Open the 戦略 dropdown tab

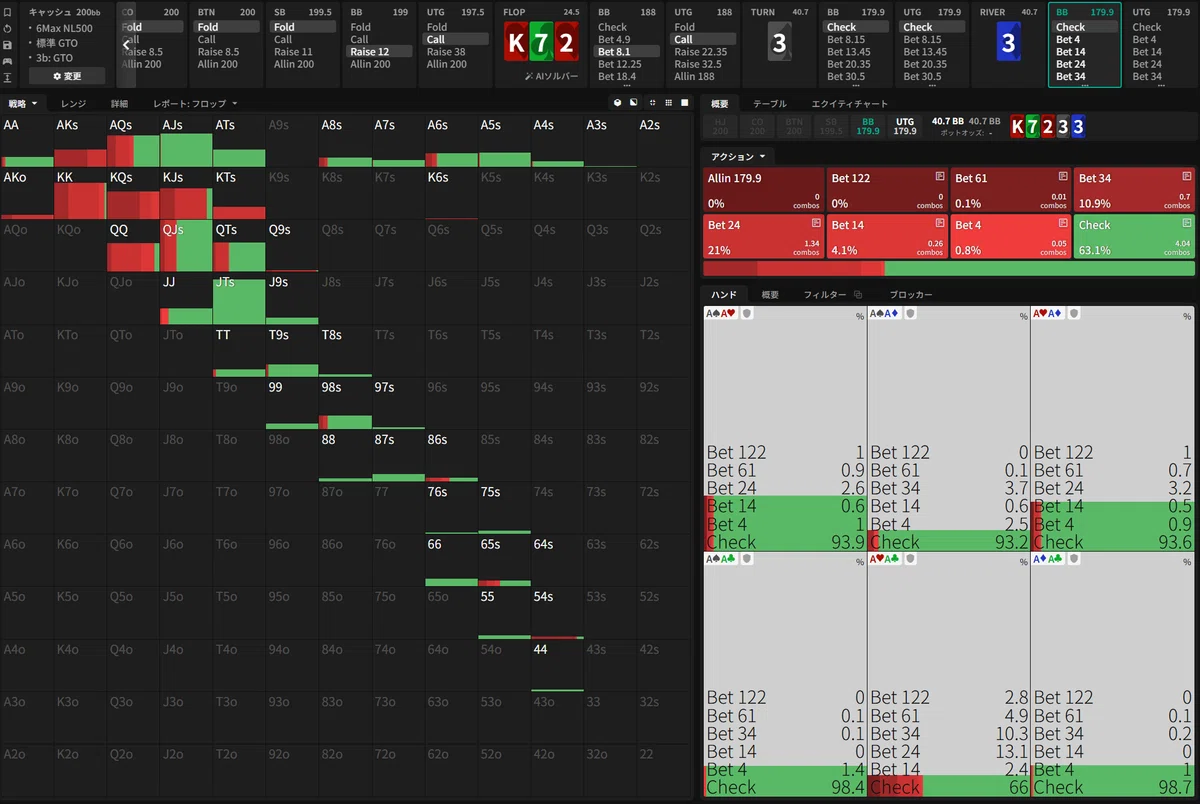[x=23, y=103]
